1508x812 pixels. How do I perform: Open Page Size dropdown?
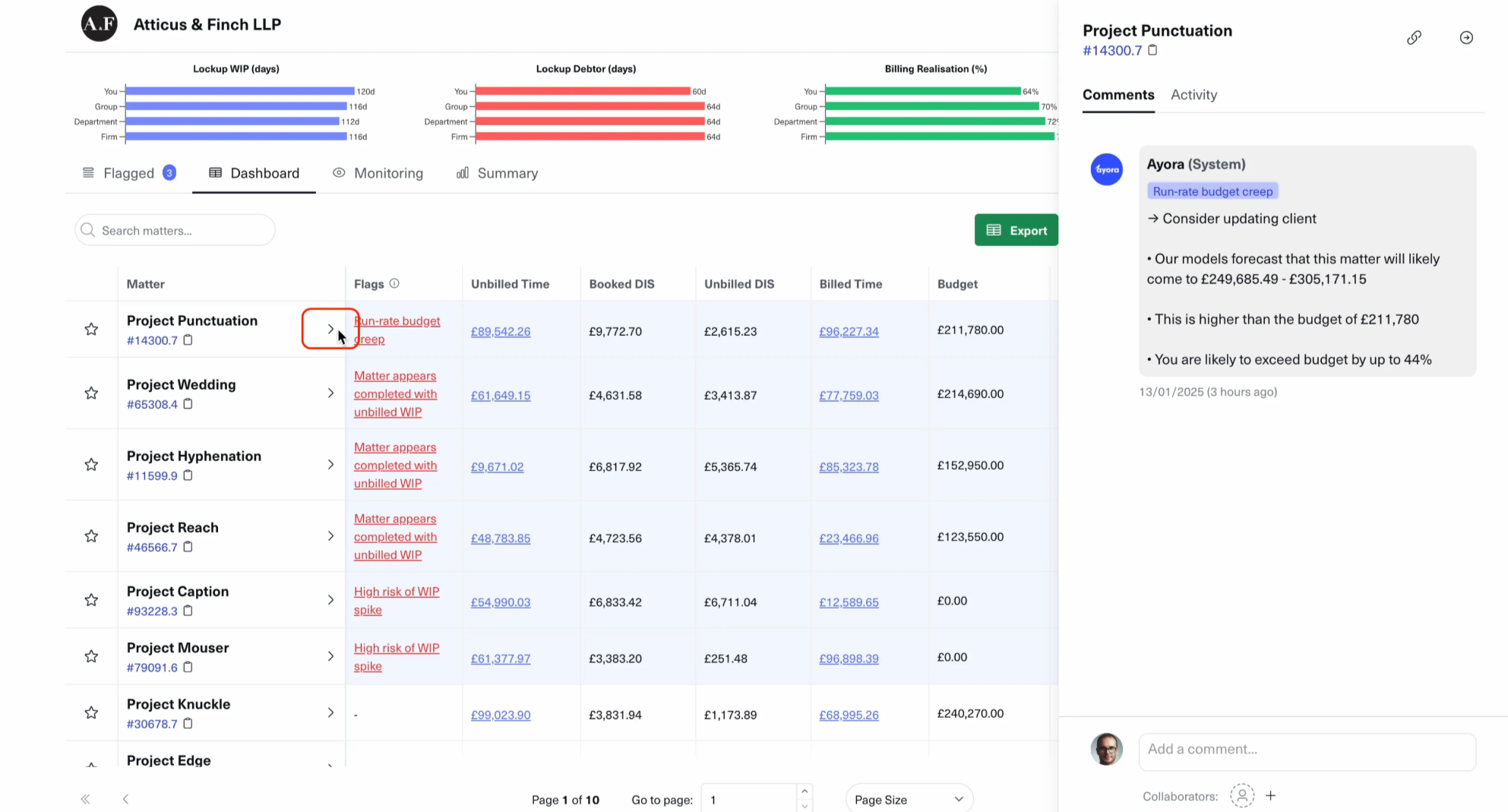pyautogui.click(x=909, y=799)
